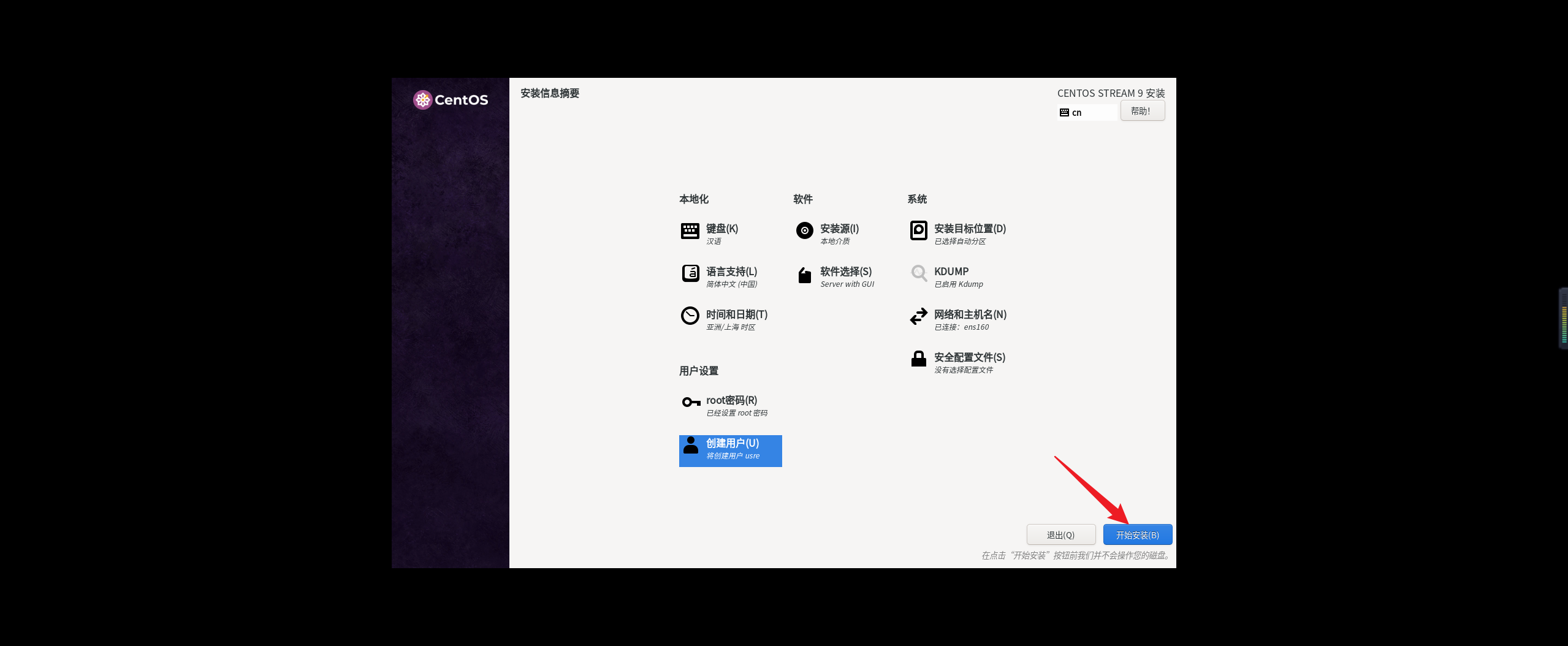Click the 退出(Q) quit button
The image size is (1568, 646).
coord(1060,534)
